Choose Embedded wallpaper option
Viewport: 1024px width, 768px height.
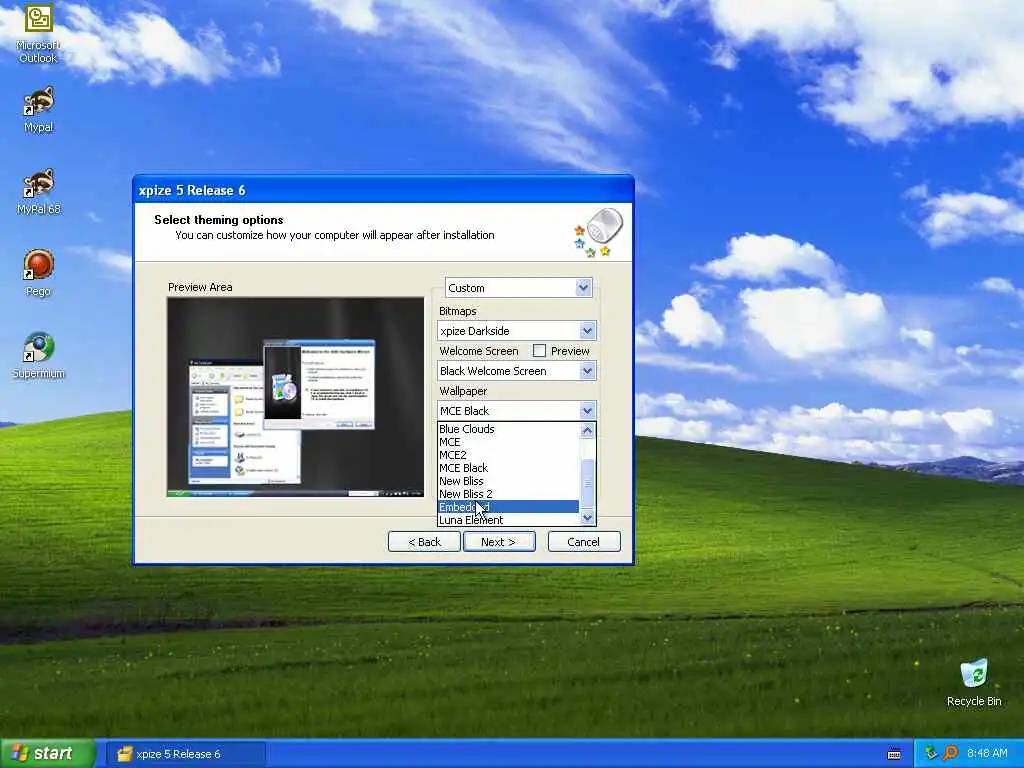point(508,507)
